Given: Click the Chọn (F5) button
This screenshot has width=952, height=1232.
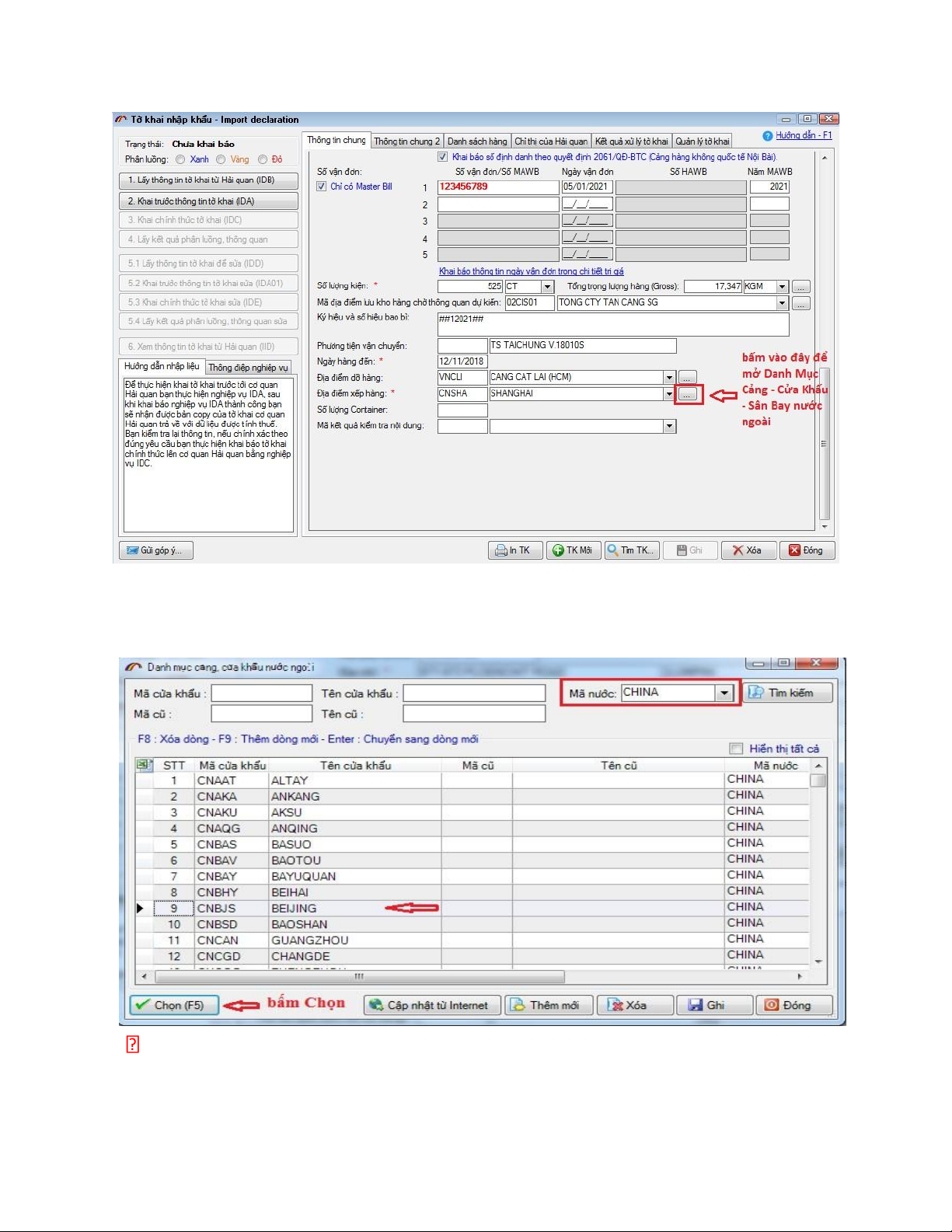Looking at the screenshot, I should click(x=174, y=1005).
